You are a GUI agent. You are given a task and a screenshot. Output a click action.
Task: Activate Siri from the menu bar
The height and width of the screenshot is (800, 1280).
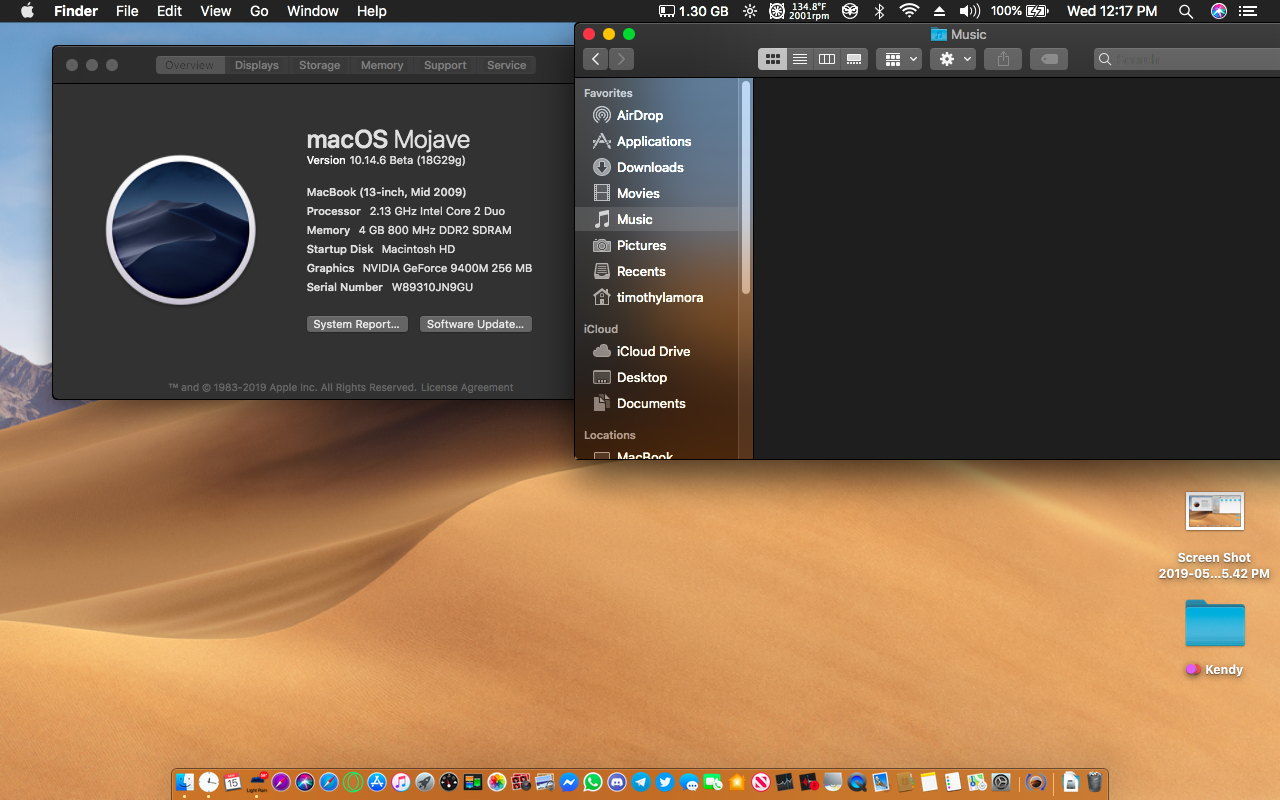[x=1219, y=11]
